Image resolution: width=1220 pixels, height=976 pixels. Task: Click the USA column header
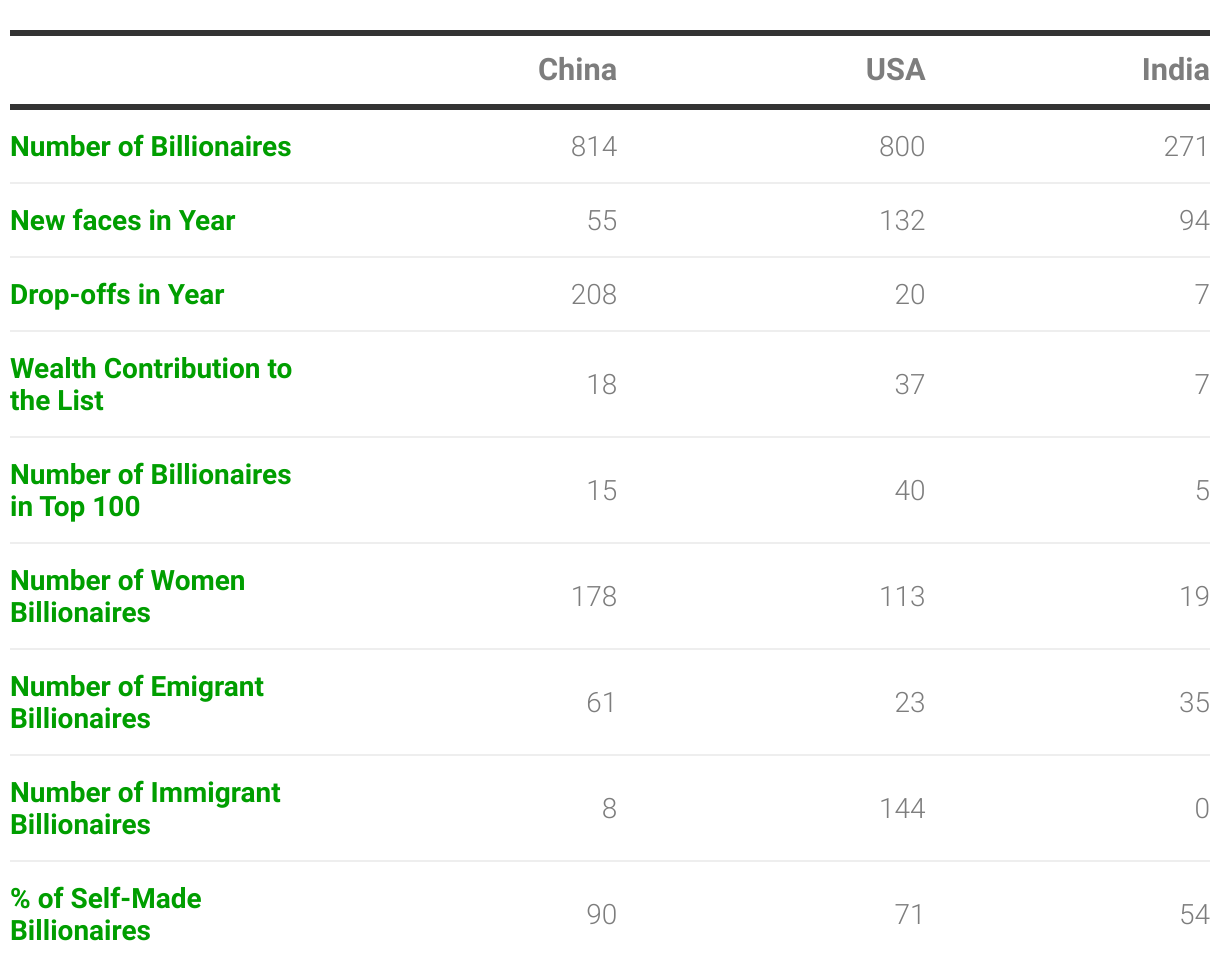(x=895, y=69)
